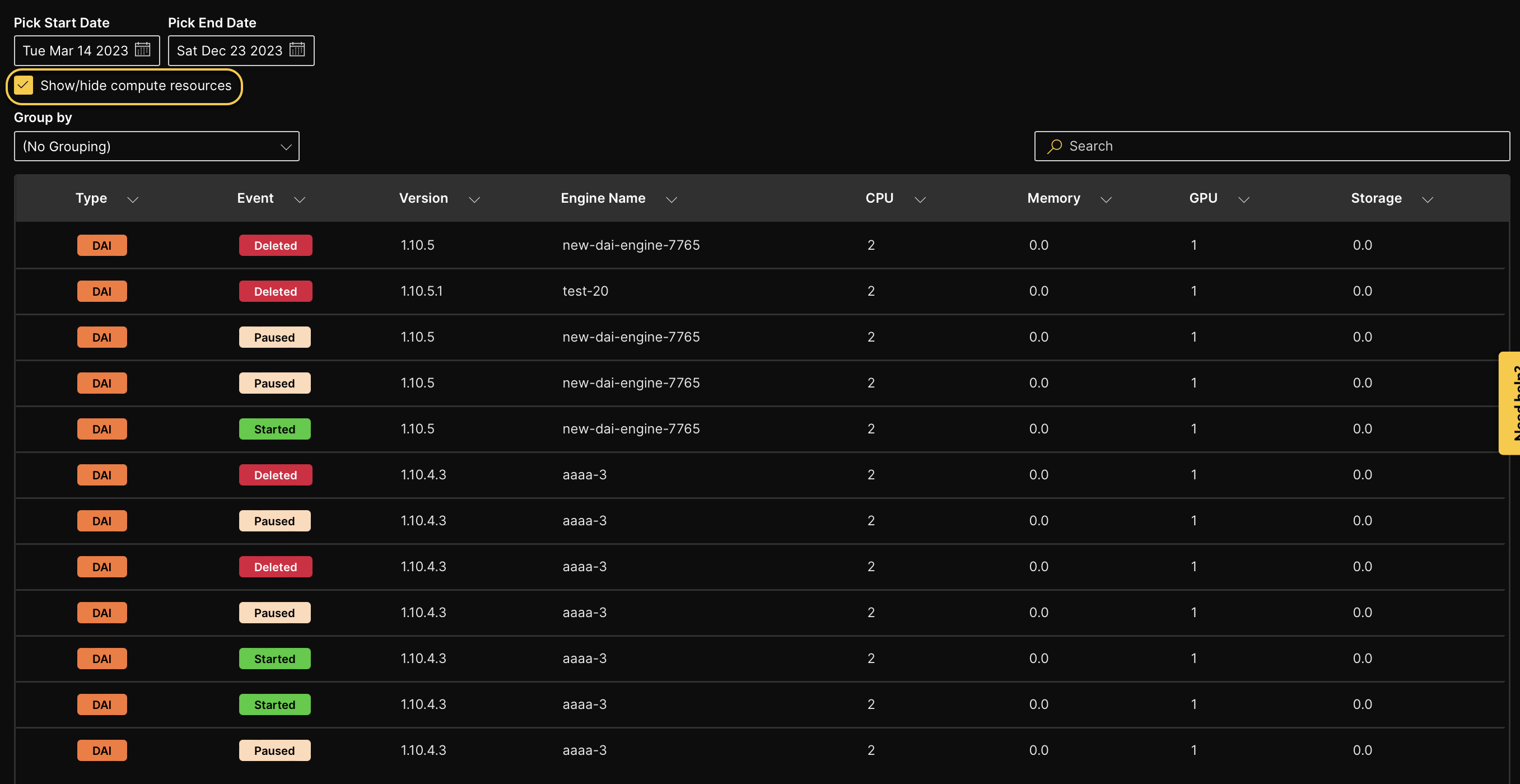Toggle Show/hide compute resources checkbox
Viewport: 1520px width, 784px height.
[x=24, y=86]
